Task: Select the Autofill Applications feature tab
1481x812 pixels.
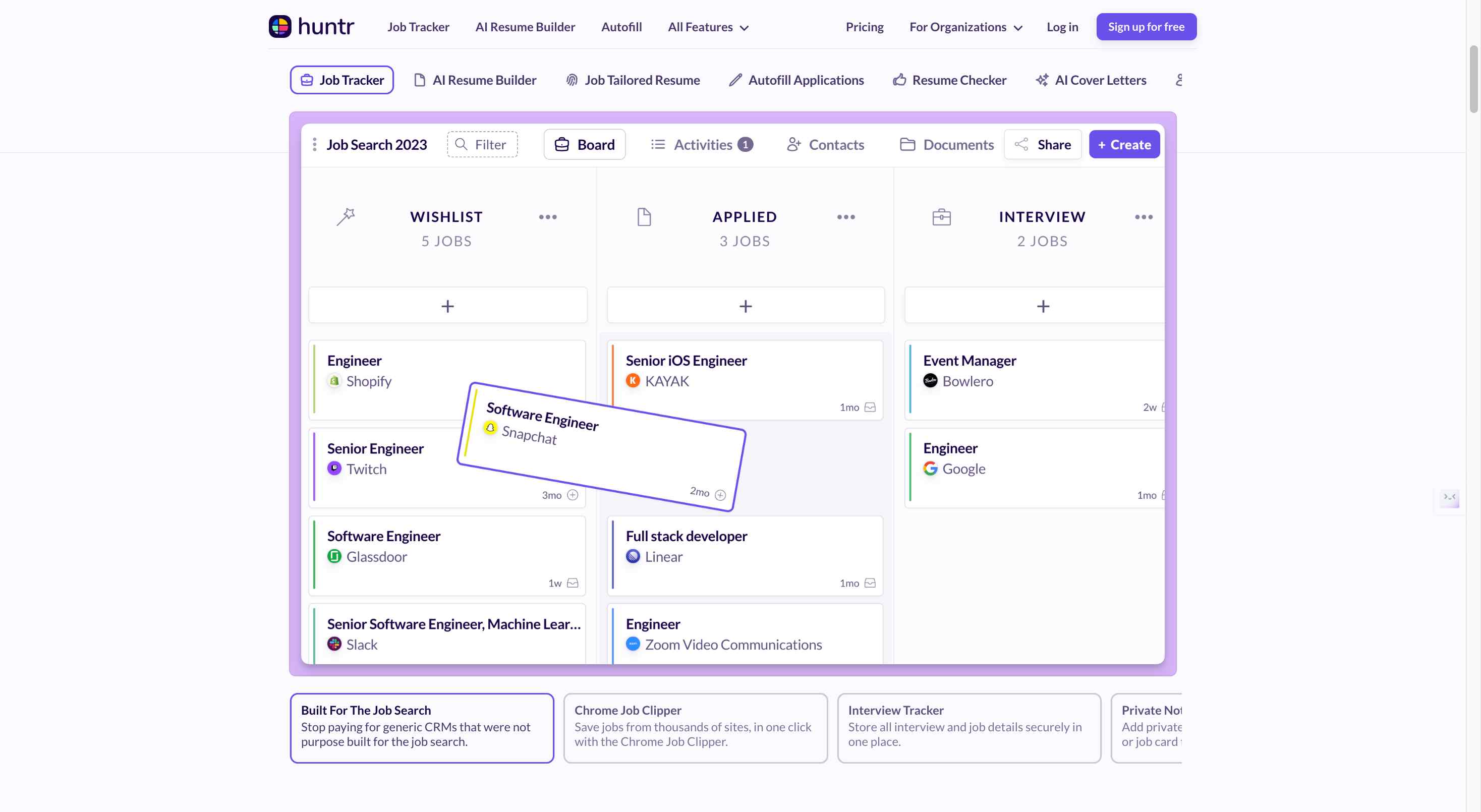Action: tap(796, 80)
